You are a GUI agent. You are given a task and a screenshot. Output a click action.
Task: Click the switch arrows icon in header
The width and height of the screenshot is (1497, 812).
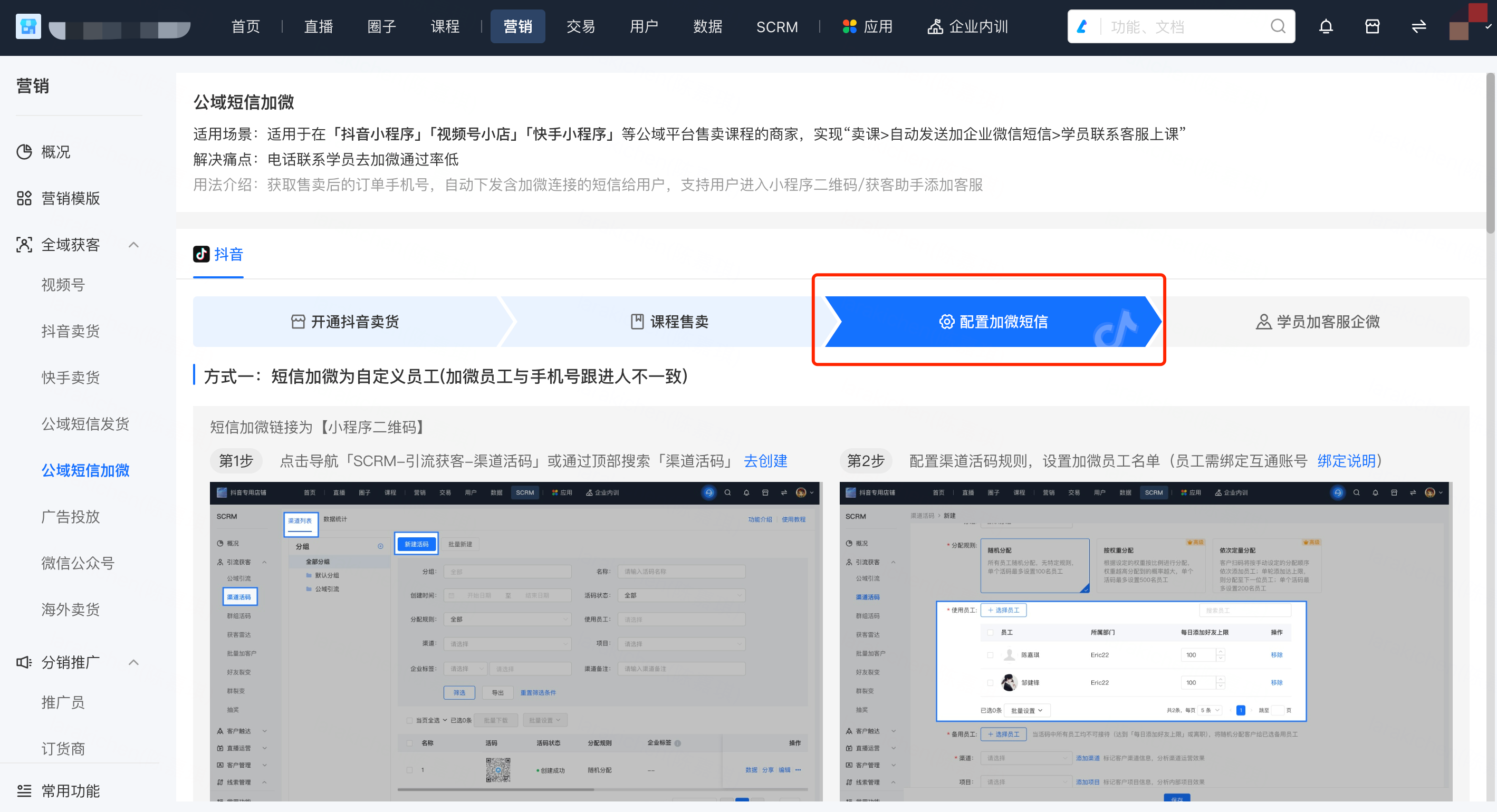1418,26
